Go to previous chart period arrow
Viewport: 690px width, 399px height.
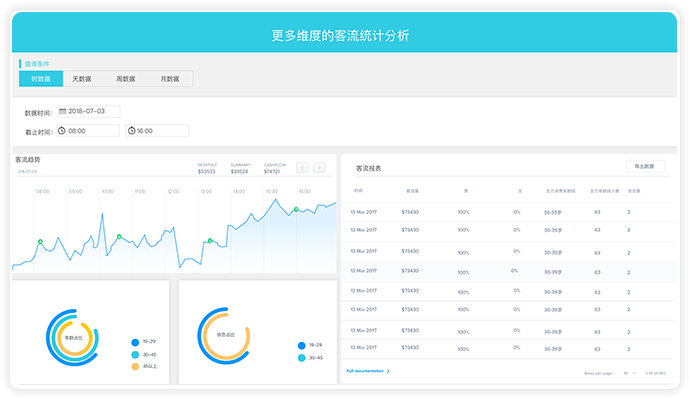[302, 168]
